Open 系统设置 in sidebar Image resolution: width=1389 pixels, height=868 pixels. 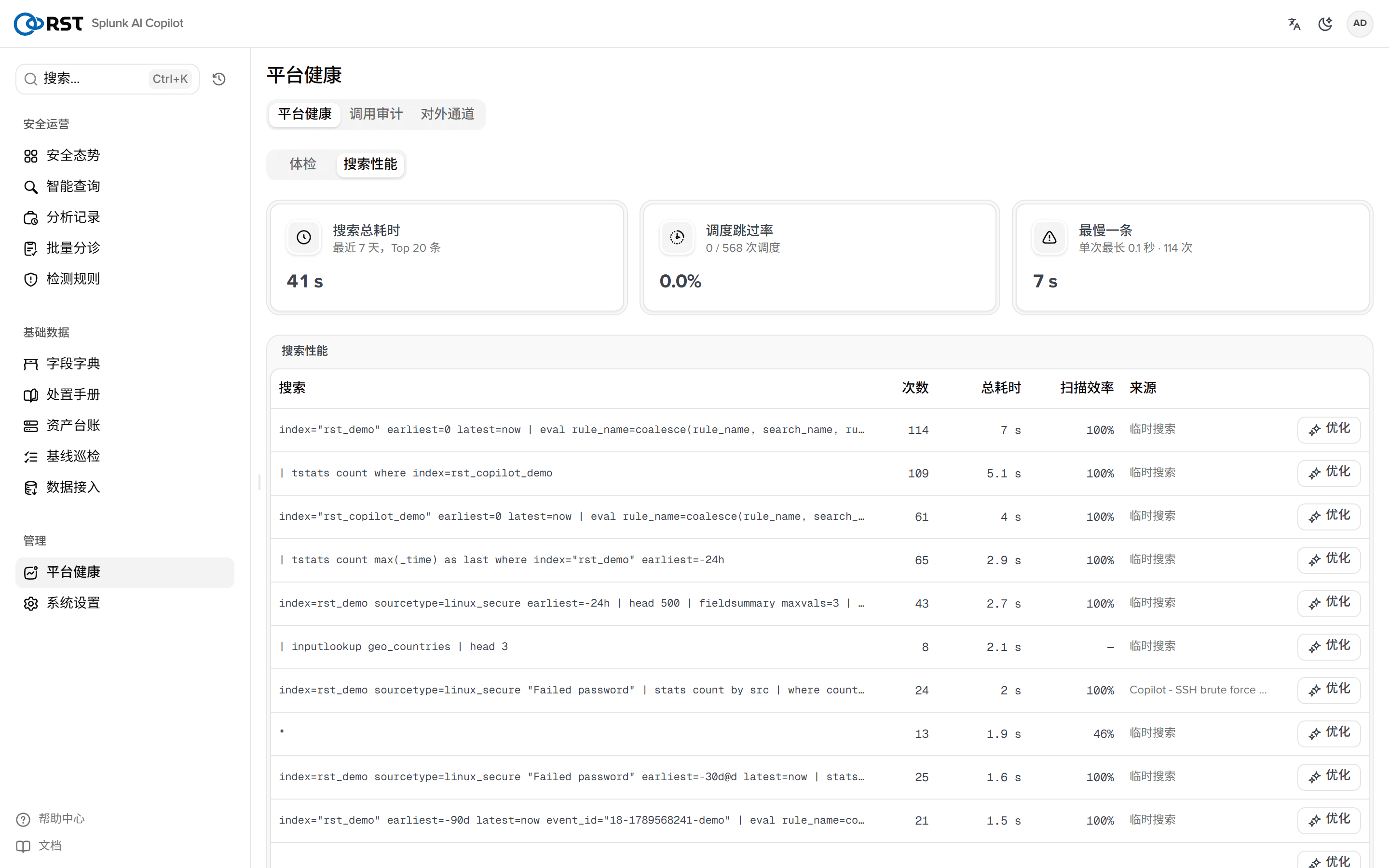click(124, 603)
